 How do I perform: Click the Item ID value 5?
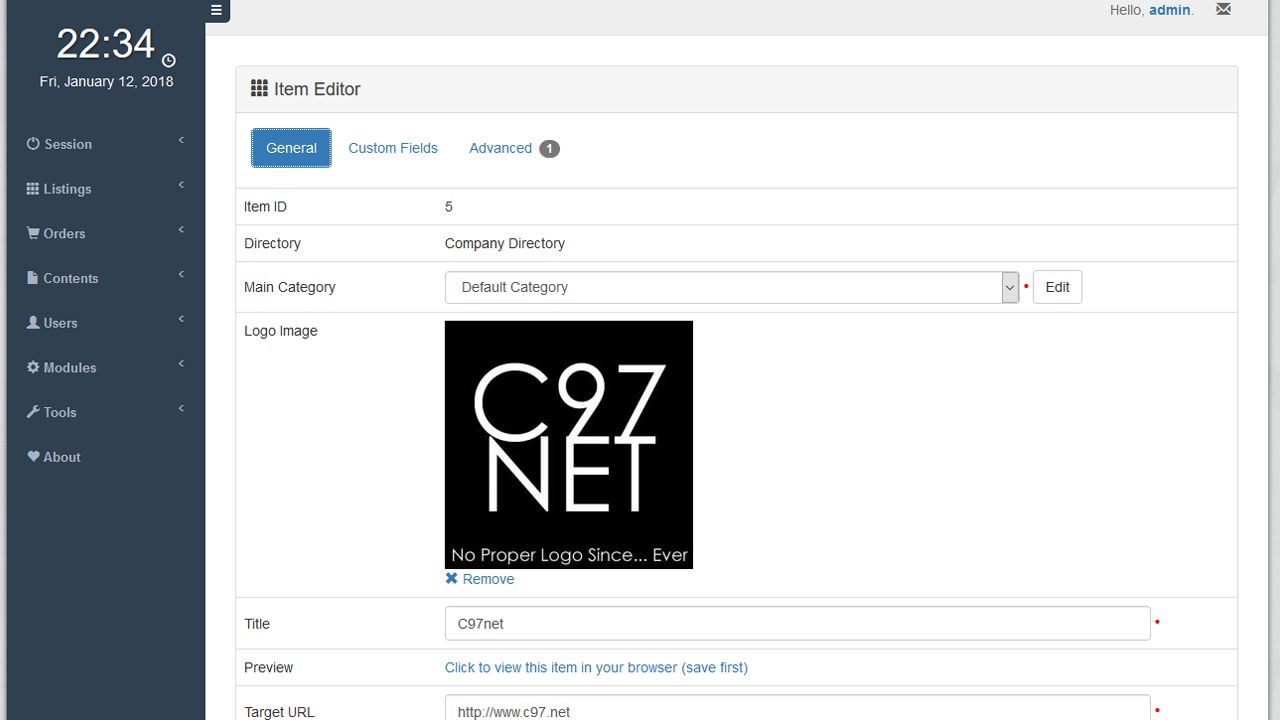coord(449,207)
